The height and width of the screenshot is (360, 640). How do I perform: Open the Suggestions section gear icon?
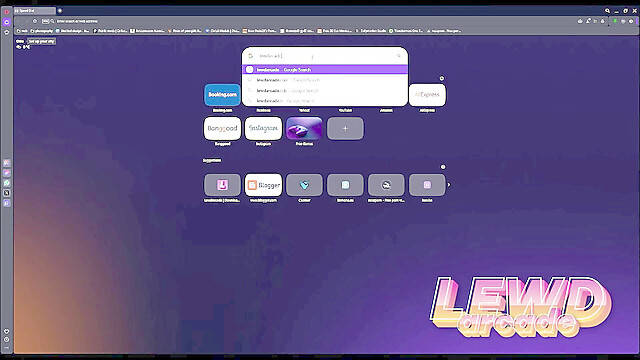443,167
